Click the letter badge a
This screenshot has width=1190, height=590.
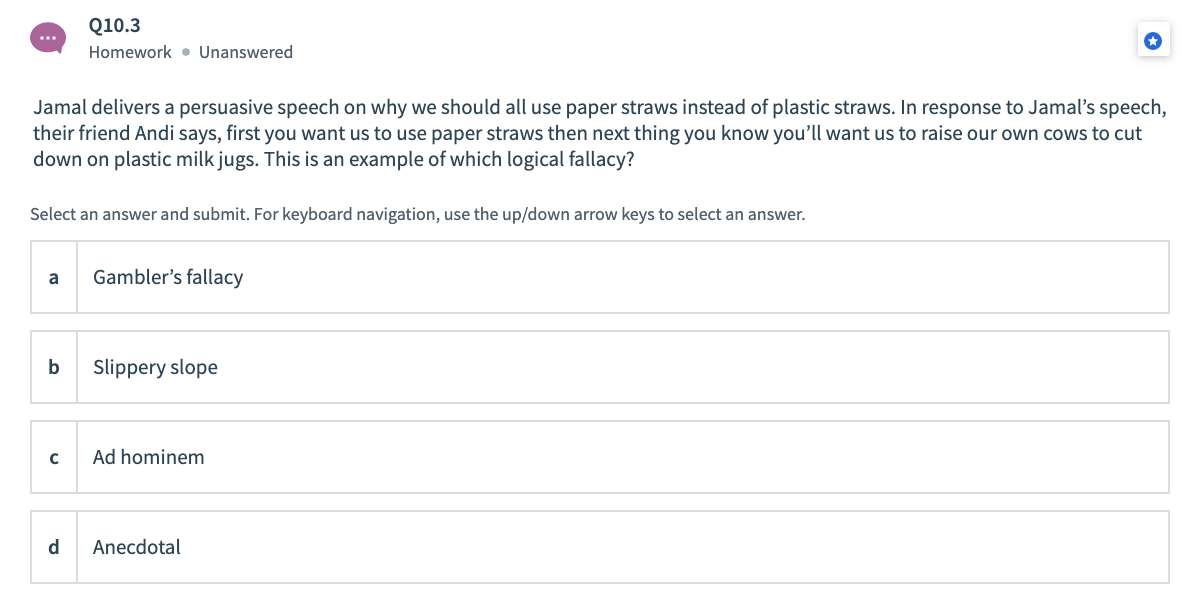tap(53, 277)
